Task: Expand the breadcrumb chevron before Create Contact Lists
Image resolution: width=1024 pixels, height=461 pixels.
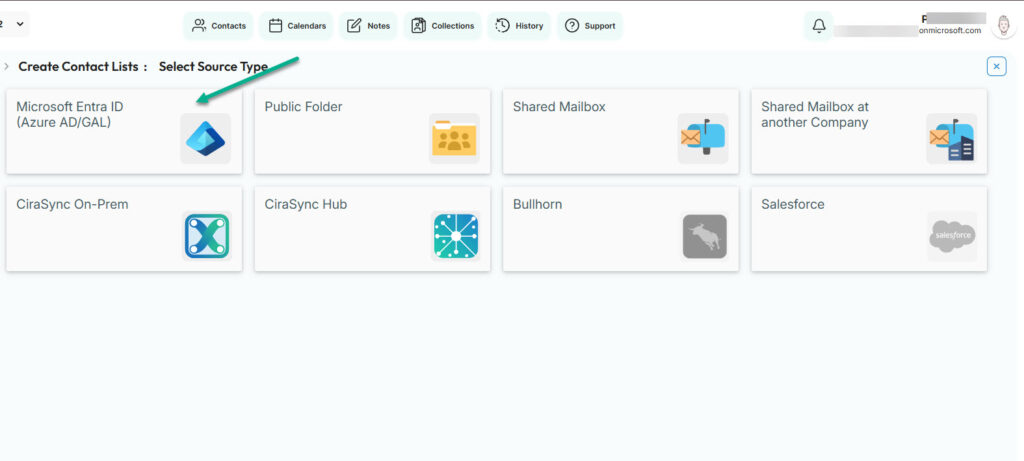Action: pos(7,67)
